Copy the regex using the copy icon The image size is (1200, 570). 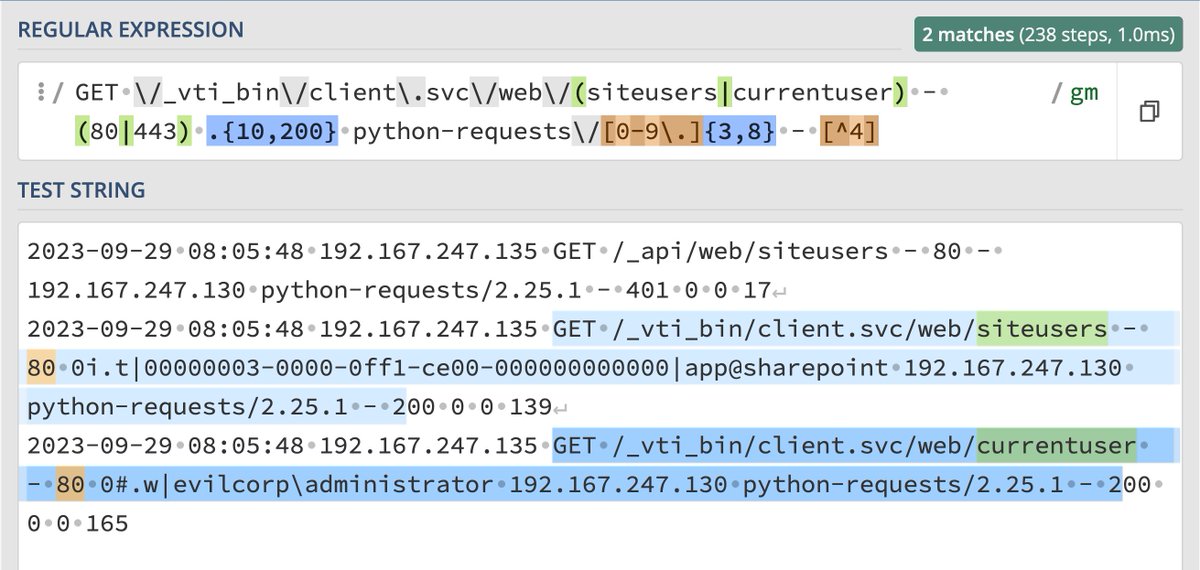point(1149,110)
